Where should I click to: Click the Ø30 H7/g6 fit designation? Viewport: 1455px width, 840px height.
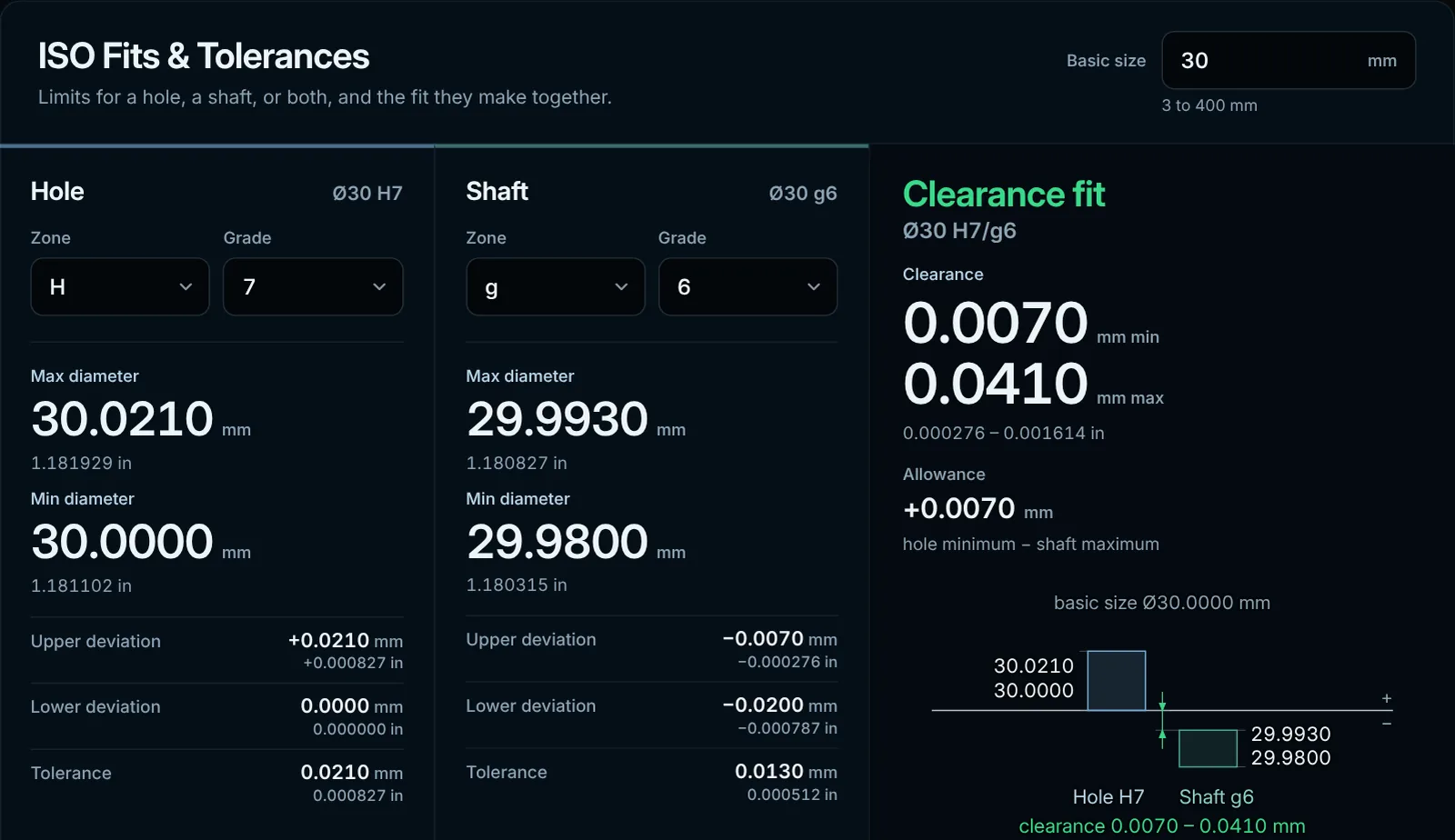959,231
